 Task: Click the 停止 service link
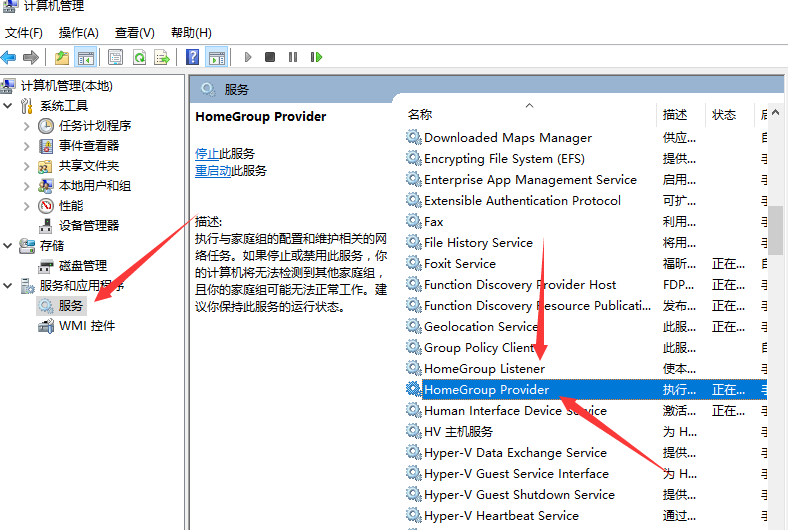[x=207, y=154]
